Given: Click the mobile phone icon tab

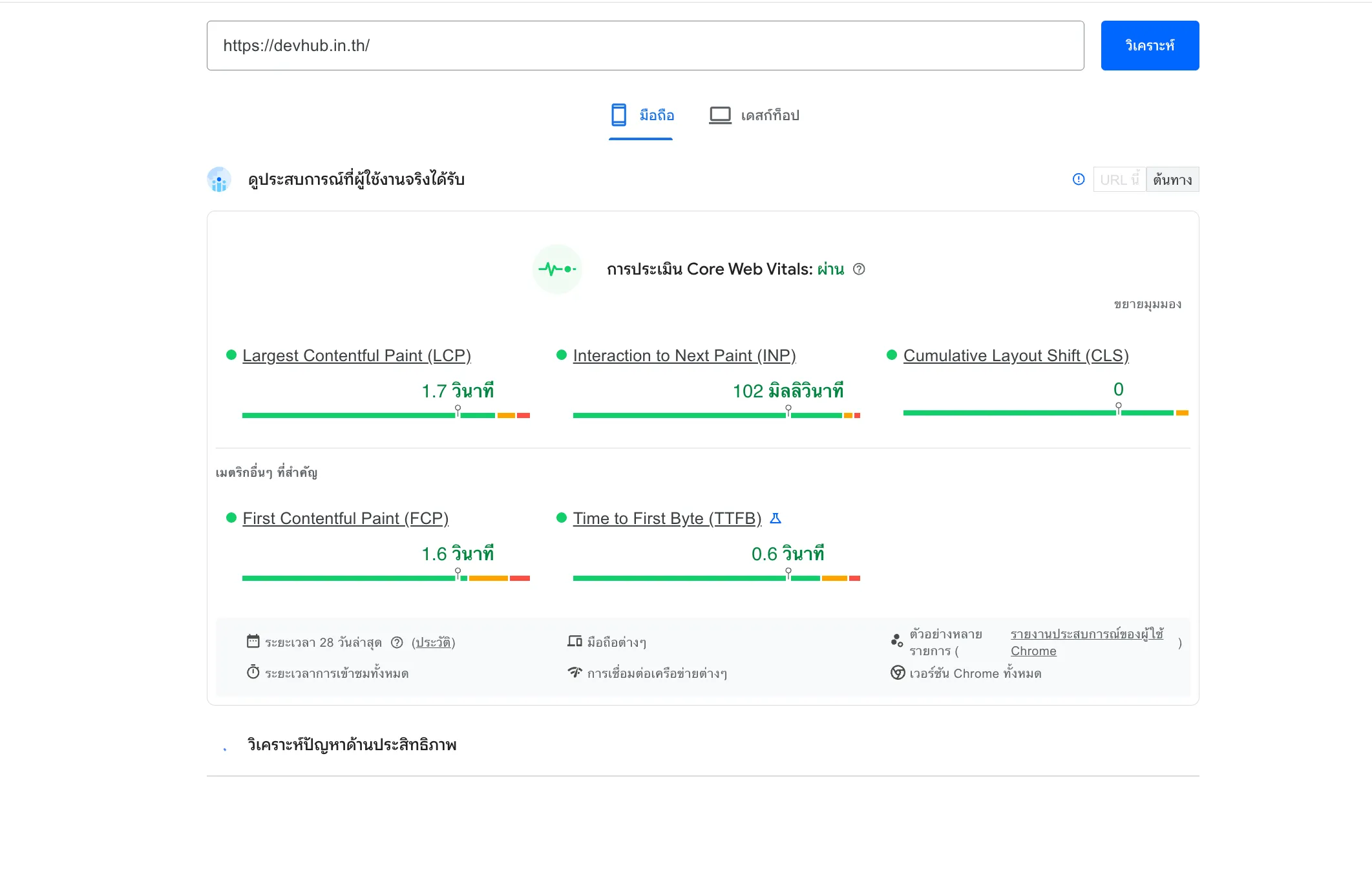Looking at the screenshot, I should pos(618,115).
